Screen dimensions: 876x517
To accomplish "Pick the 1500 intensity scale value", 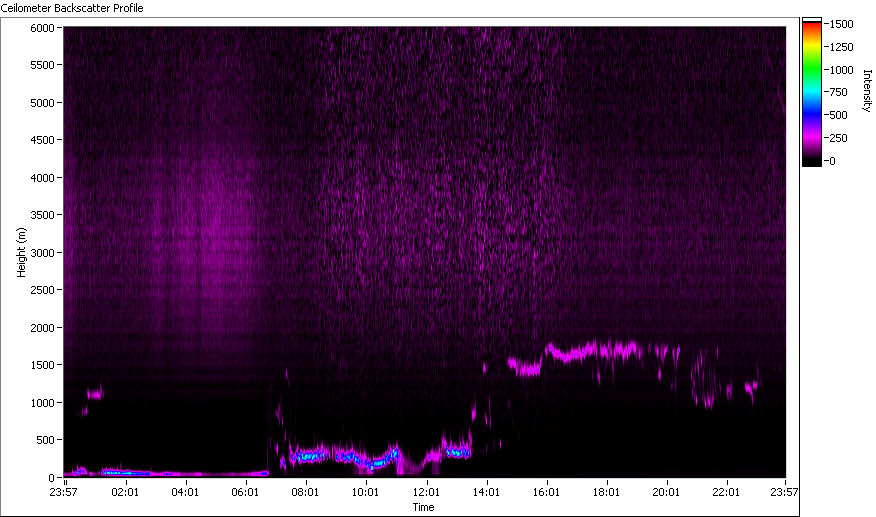I will pyautogui.click(x=841, y=24).
